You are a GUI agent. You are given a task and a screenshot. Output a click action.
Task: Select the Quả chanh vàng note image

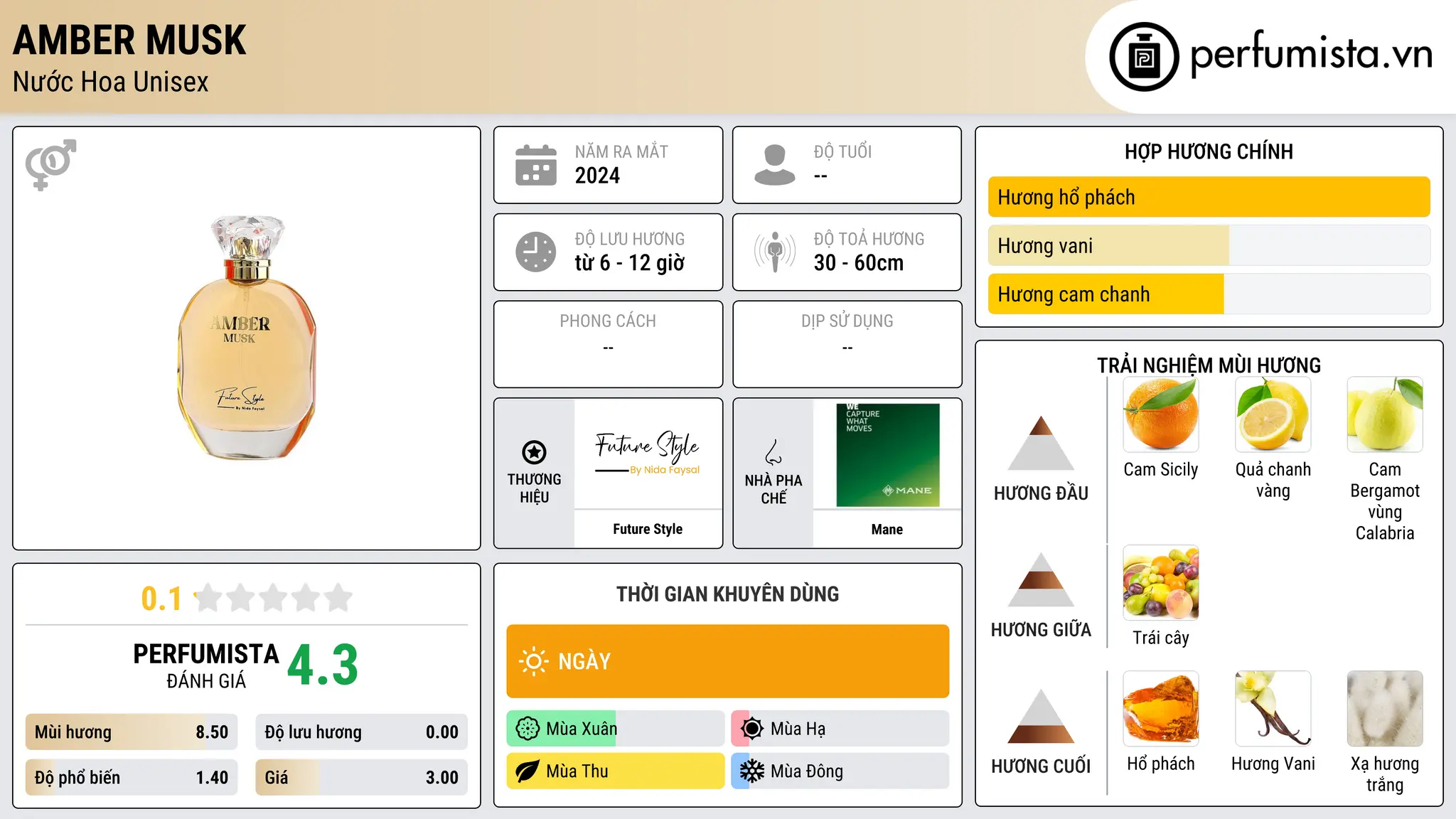tap(1273, 414)
